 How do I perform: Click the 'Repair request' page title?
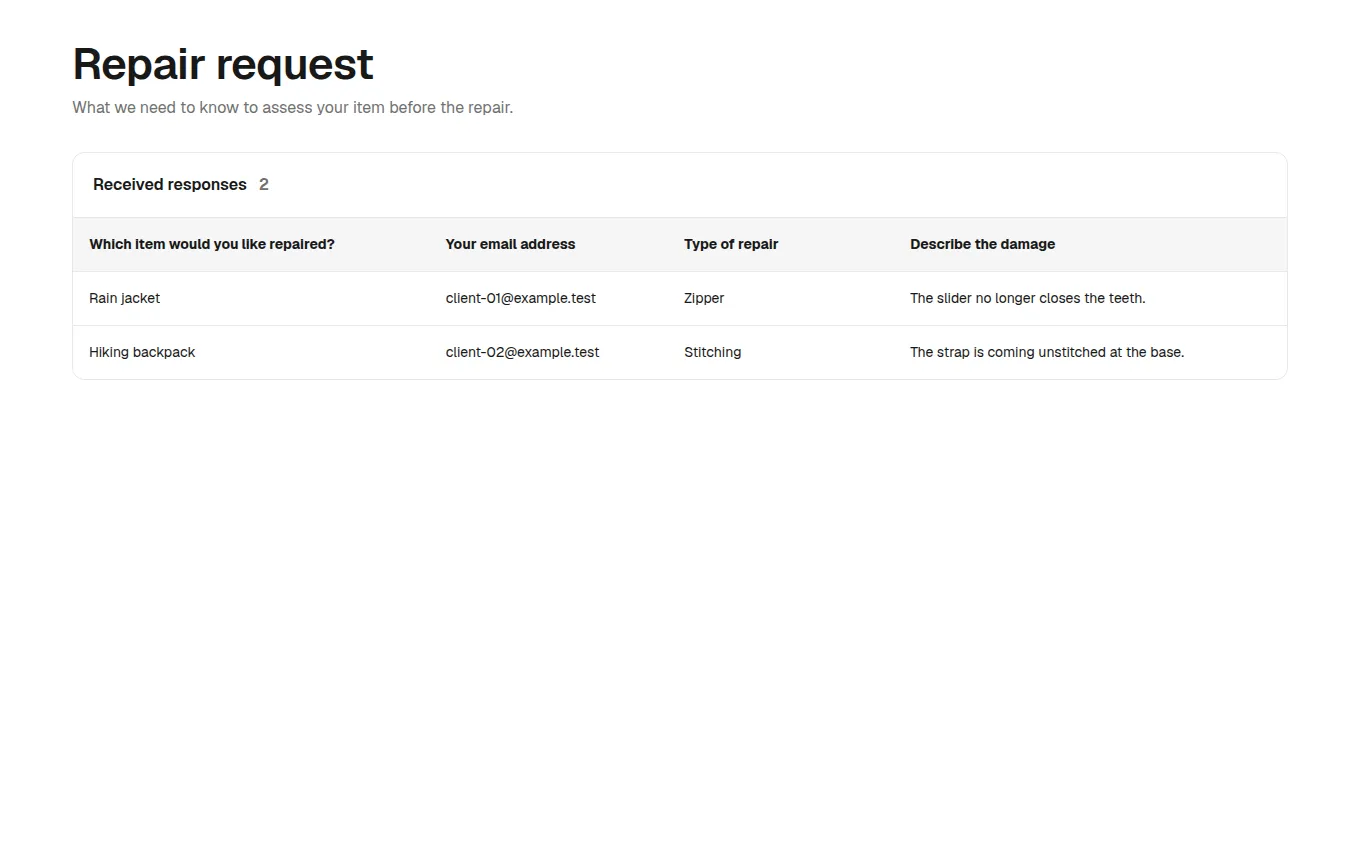tap(223, 65)
